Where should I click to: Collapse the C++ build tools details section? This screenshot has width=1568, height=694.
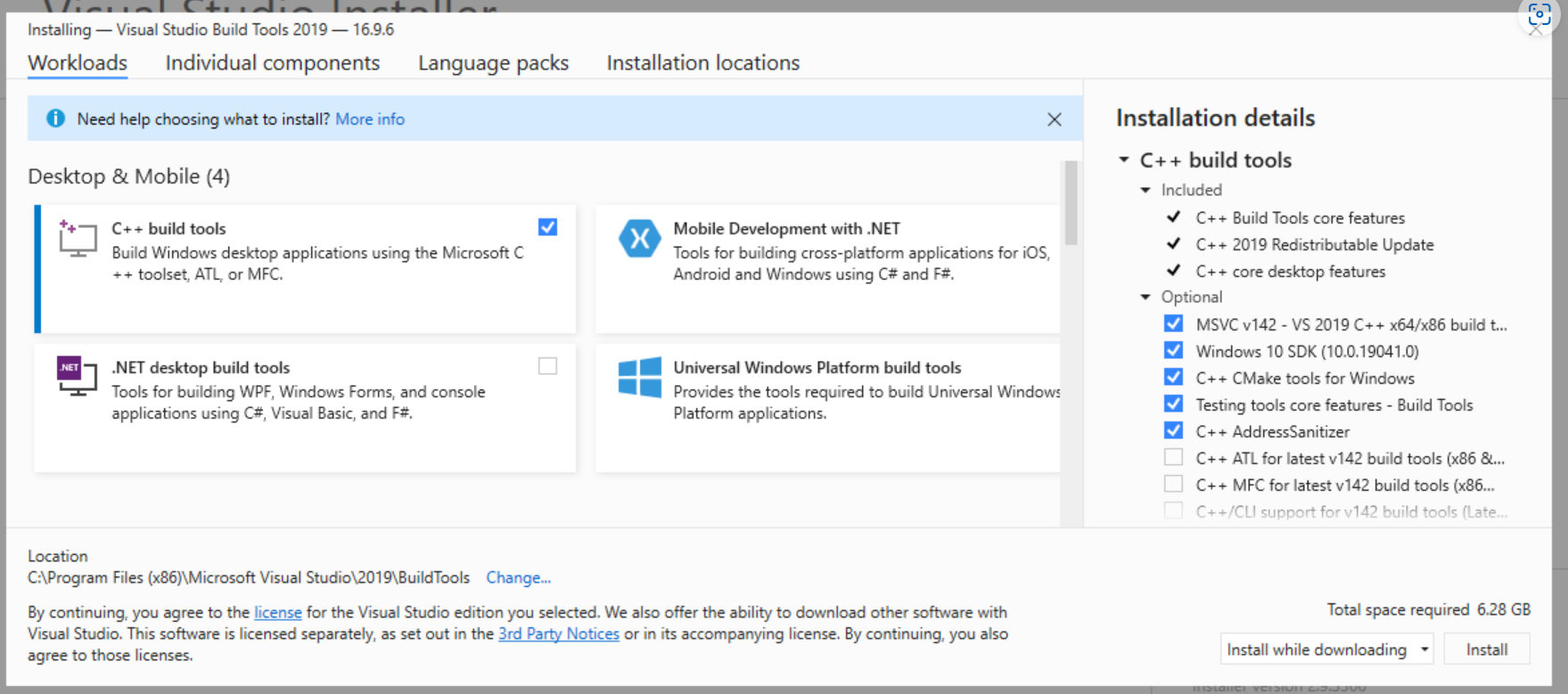pos(1124,159)
